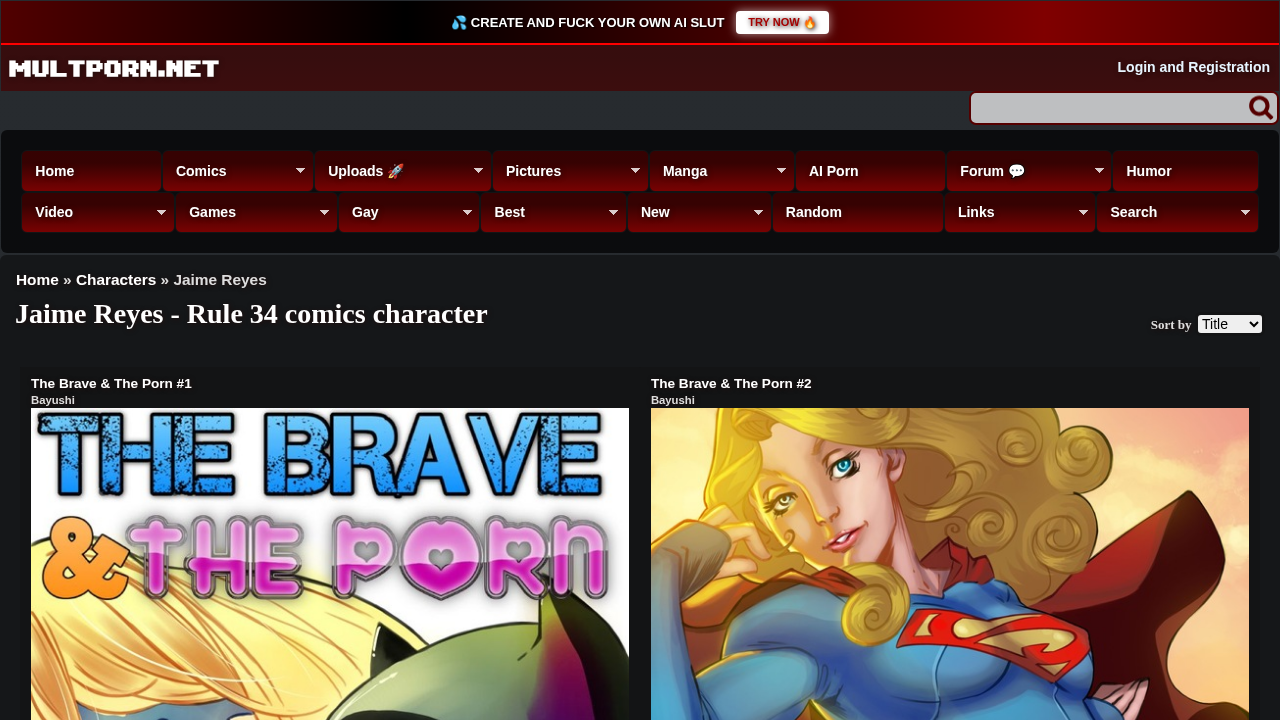Open the cover thumbnail of comic #1
The height and width of the screenshot is (720, 1280).
point(330,564)
